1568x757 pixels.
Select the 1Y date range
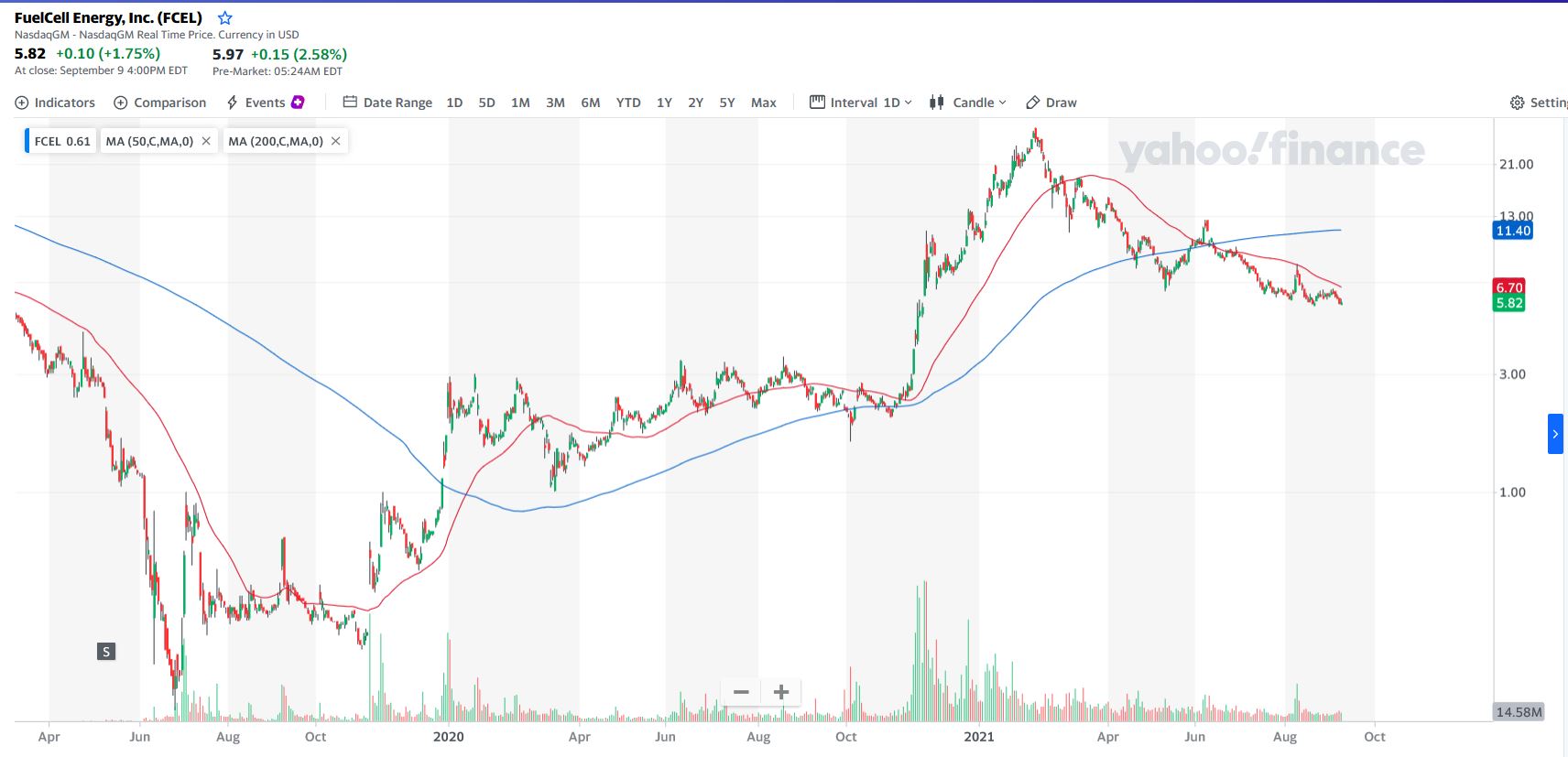point(664,103)
